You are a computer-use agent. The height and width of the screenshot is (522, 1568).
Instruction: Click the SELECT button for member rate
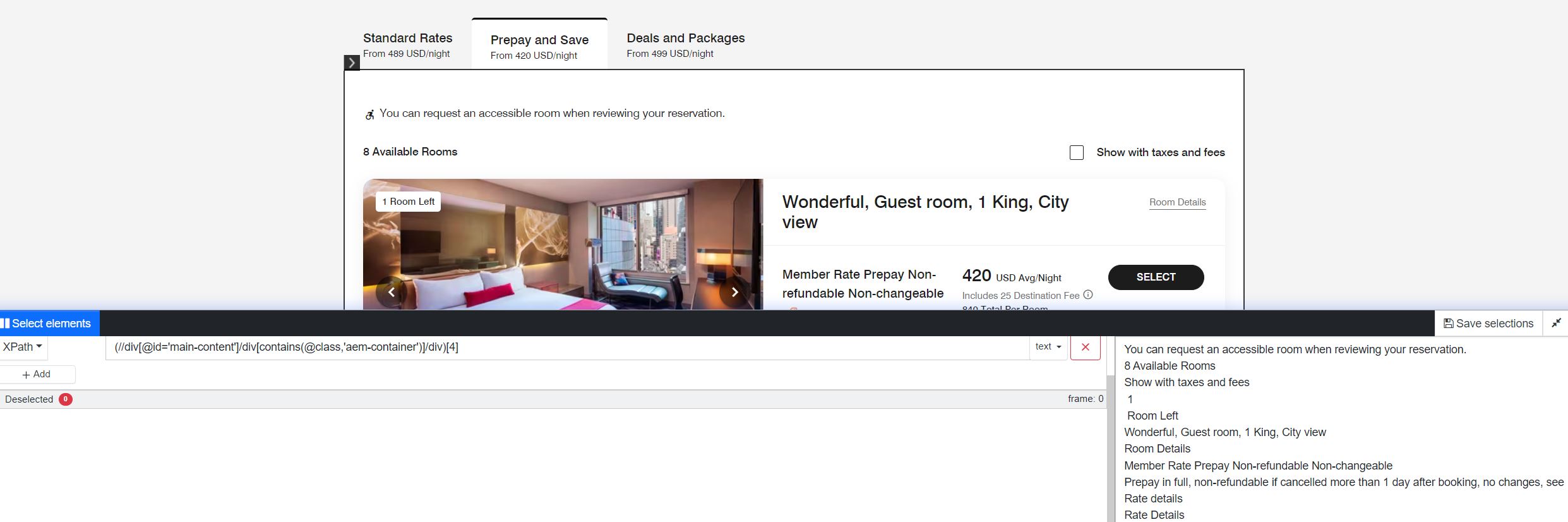[x=1156, y=277]
